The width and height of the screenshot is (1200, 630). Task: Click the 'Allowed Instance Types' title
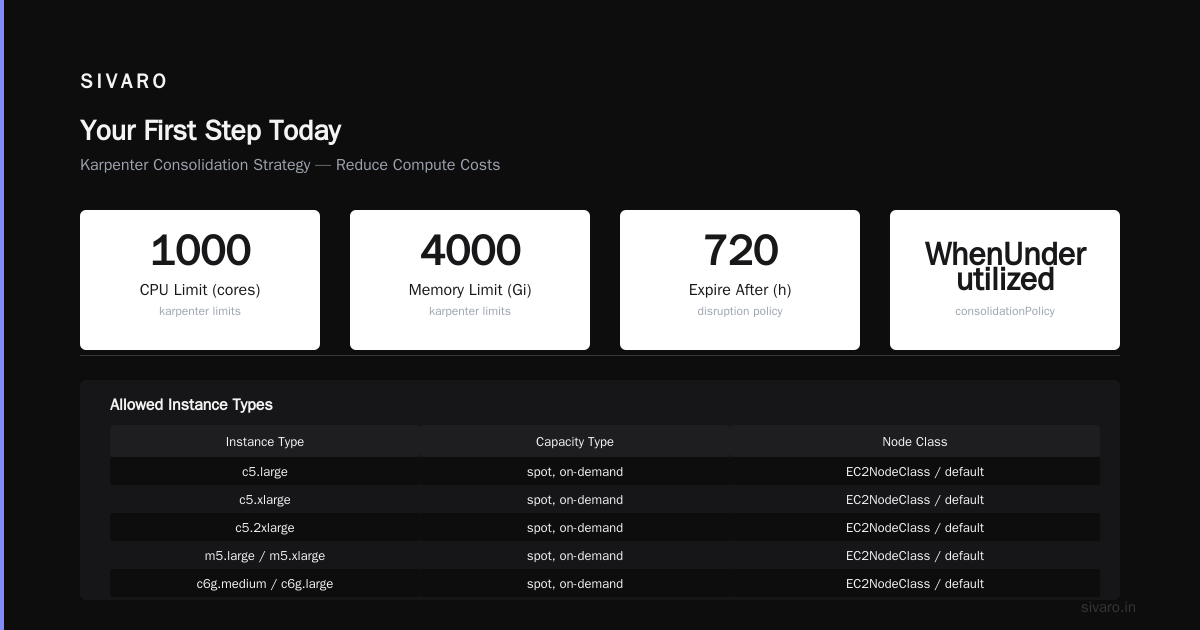pos(191,405)
